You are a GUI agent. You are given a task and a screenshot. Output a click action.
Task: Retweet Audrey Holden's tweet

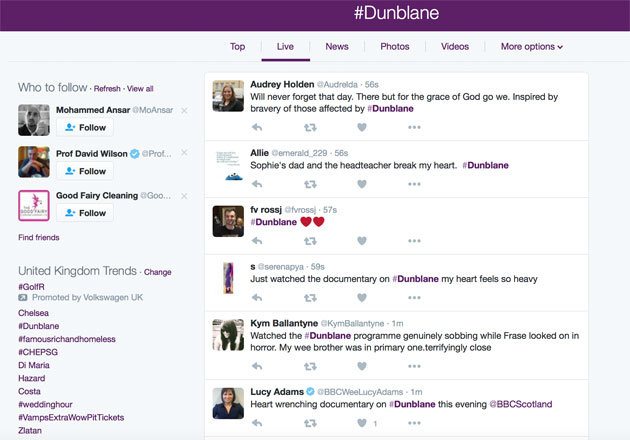point(310,127)
